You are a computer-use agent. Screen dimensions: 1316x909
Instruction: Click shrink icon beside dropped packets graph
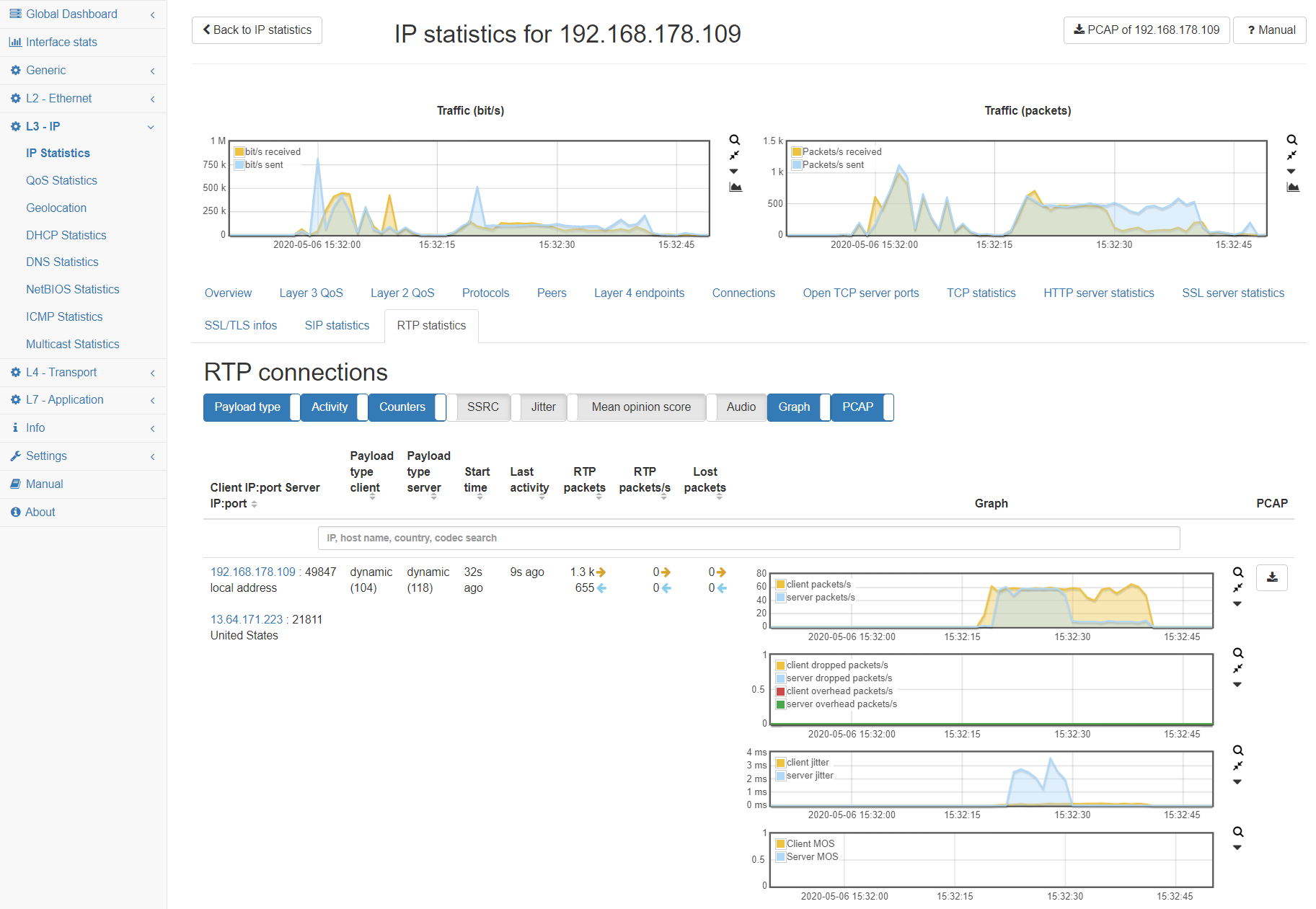point(1238,669)
